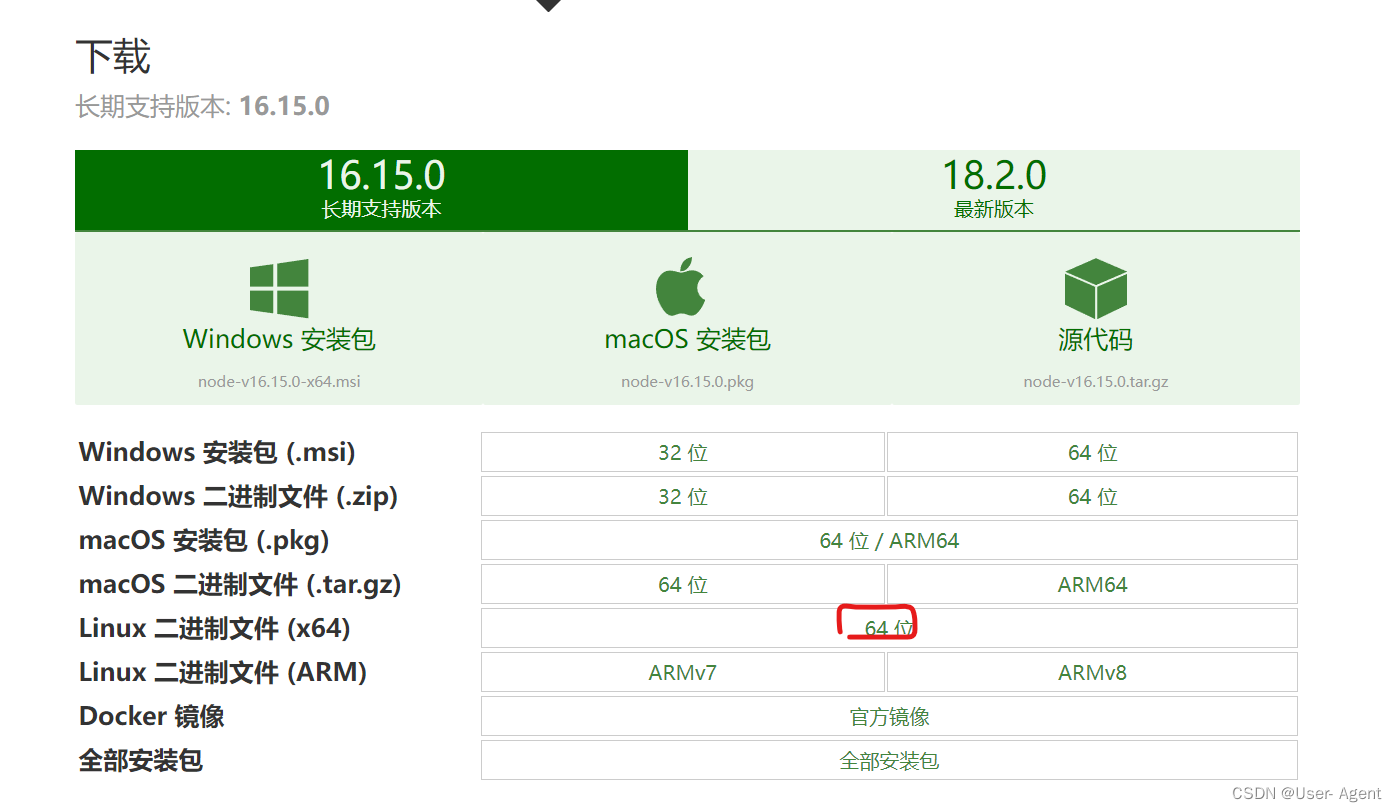This screenshot has width=1397, height=812.
Task: Click the Linux 二进制文件 (x64) row label
Action: click(x=215, y=628)
